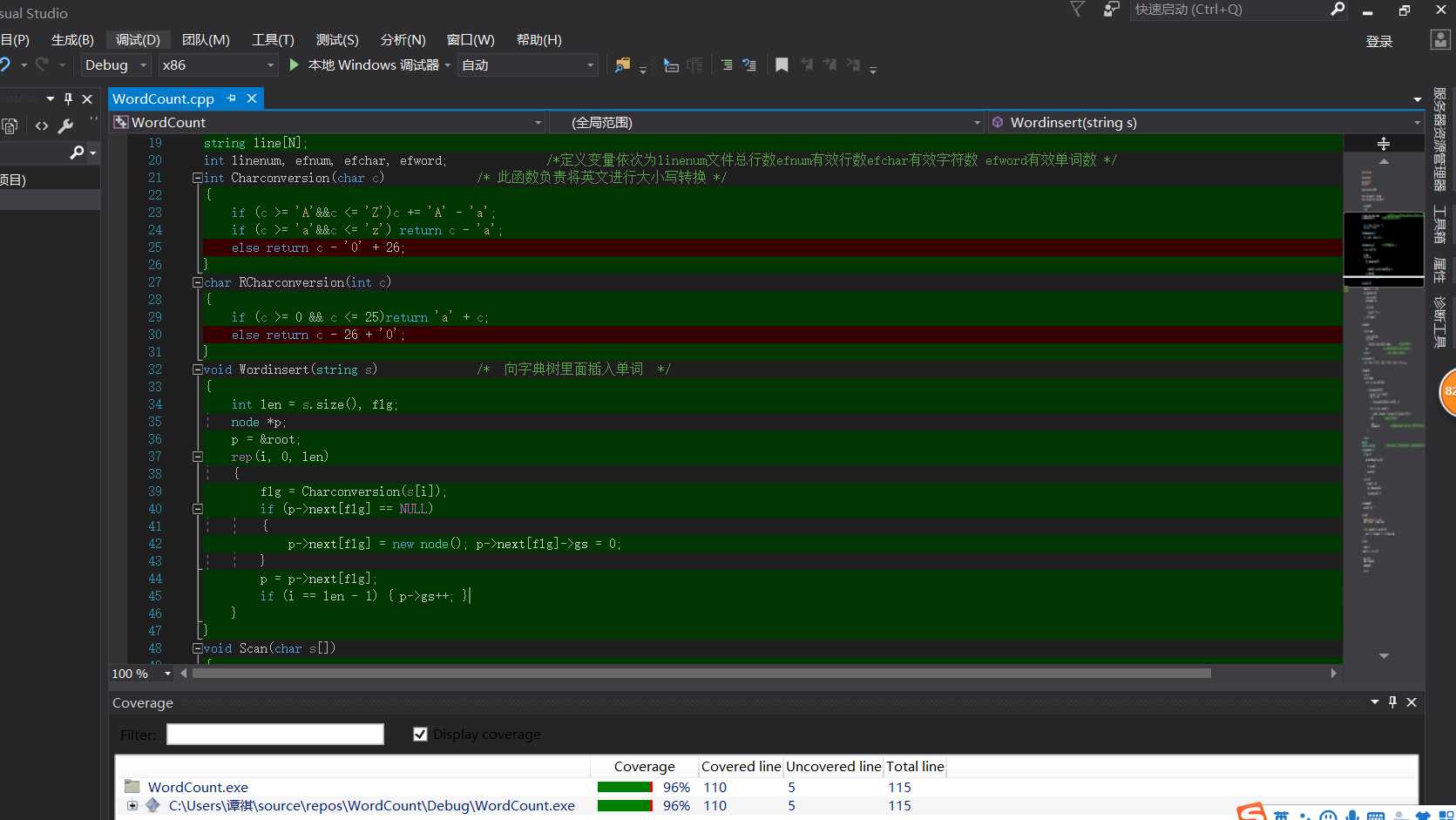The image size is (1456, 820).
Task: Click the uncomment selected lines icon
Action: click(749, 65)
